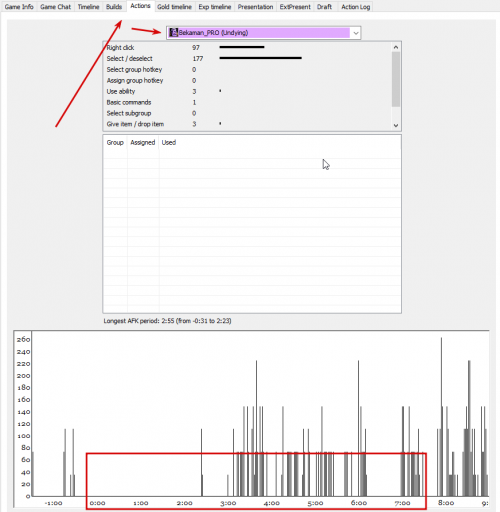
Task: Click the Longest AFK period text
Action: (167, 321)
